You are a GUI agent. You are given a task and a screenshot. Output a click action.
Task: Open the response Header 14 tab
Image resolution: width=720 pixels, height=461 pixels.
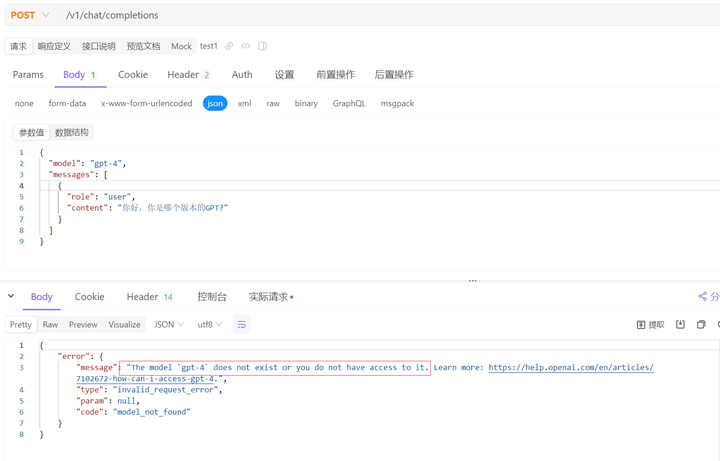coord(150,297)
